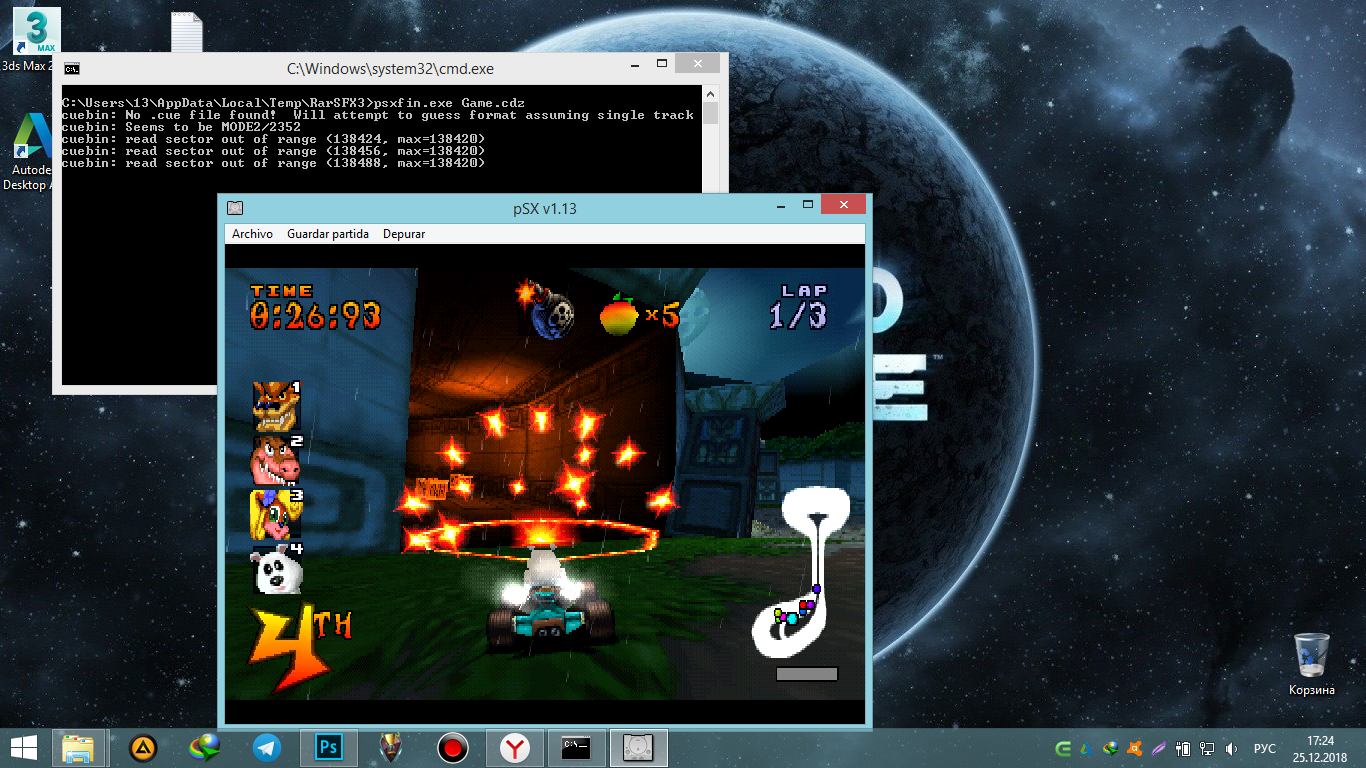The width and height of the screenshot is (1366, 768).
Task: Click the third place racer portrait
Action: pos(276,514)
